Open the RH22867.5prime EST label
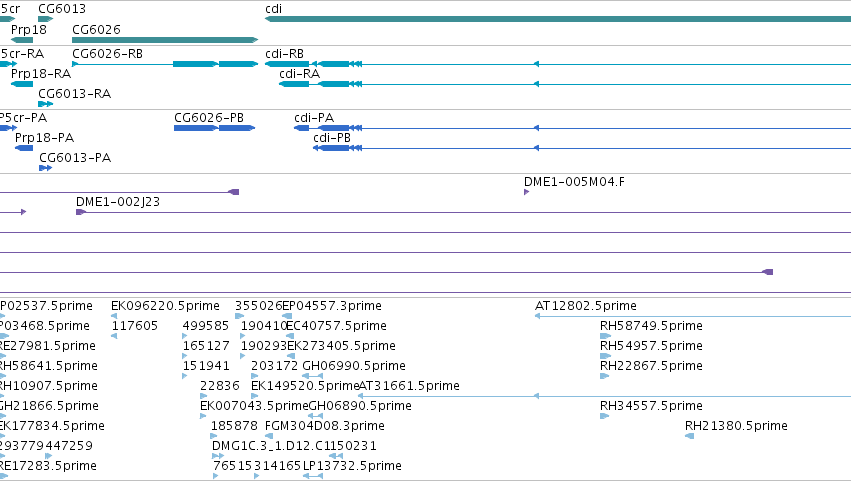Screen dimensions: 851x481 point(651,366)
